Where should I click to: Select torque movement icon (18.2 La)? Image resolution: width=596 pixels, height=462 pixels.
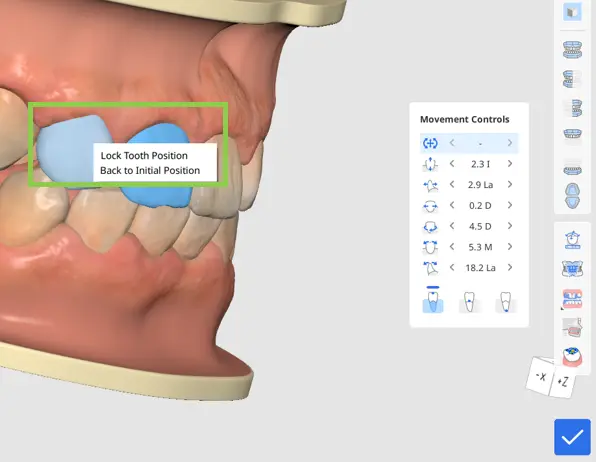pyautogui.click(x=430, y=268)
